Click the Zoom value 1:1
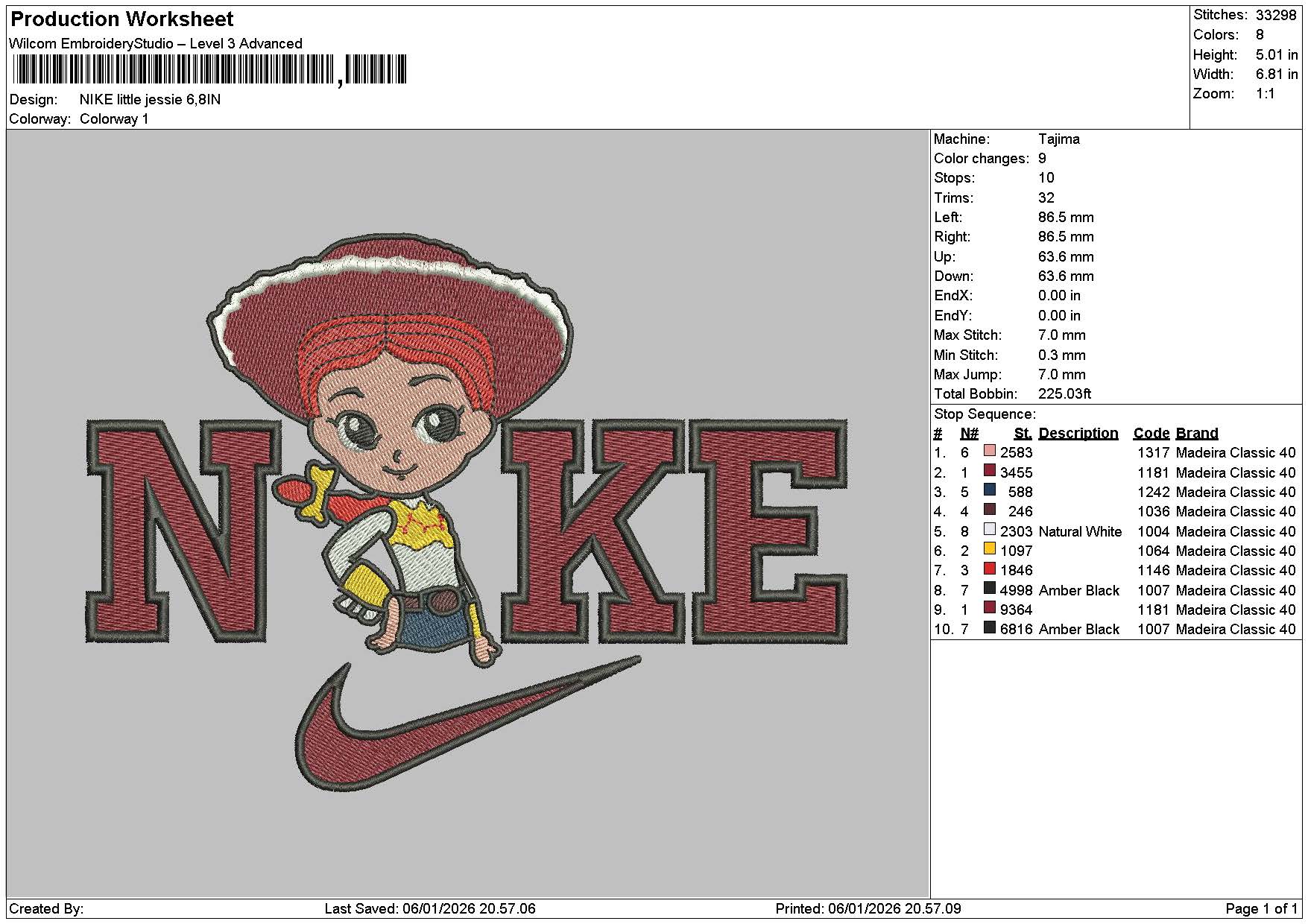The image size is (1308, 924). 1266,93
